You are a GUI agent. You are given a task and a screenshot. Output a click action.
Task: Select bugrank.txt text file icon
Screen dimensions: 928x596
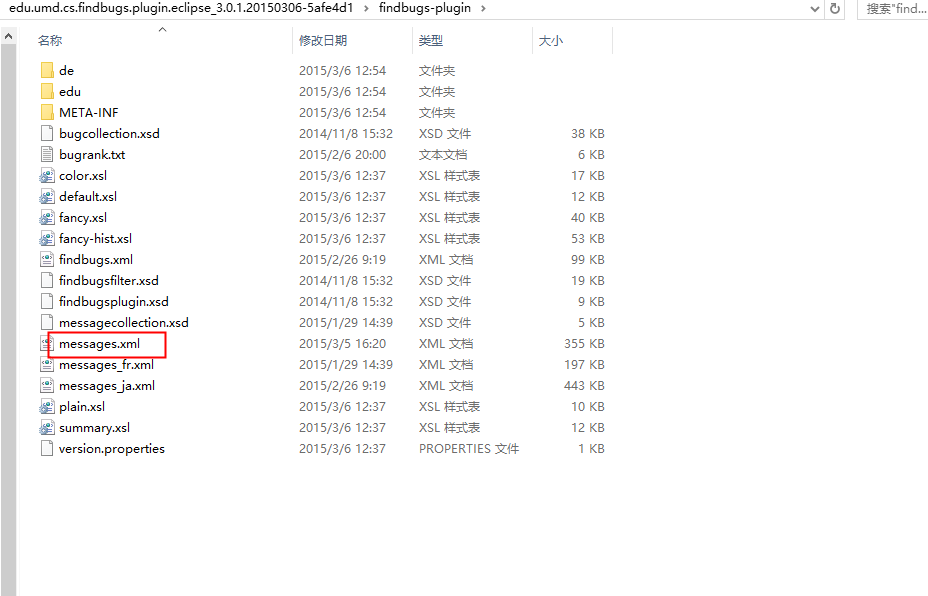[x=47, y=154]
